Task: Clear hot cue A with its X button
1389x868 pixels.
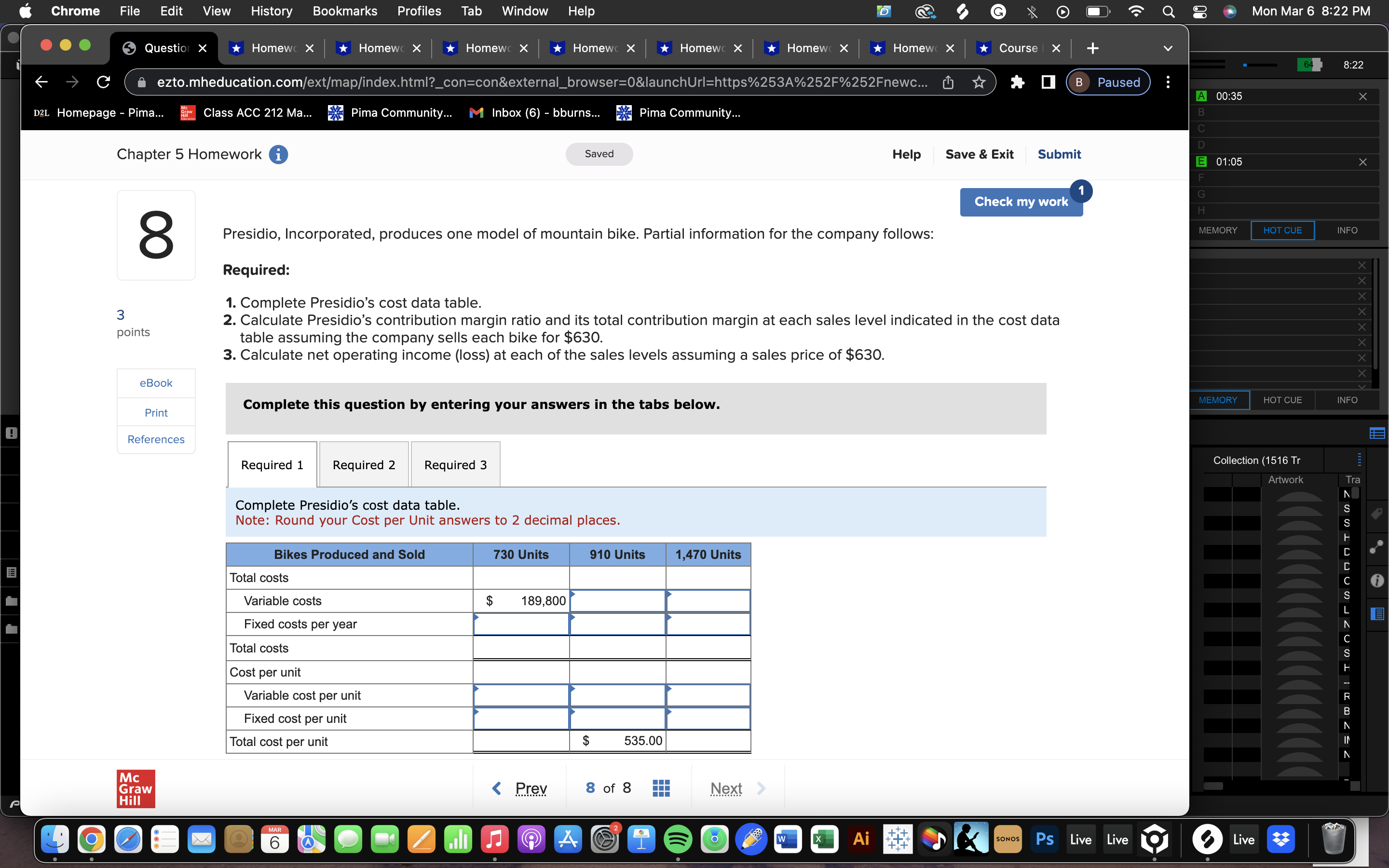Action: pyautogui.click(x=1364, y=96)
